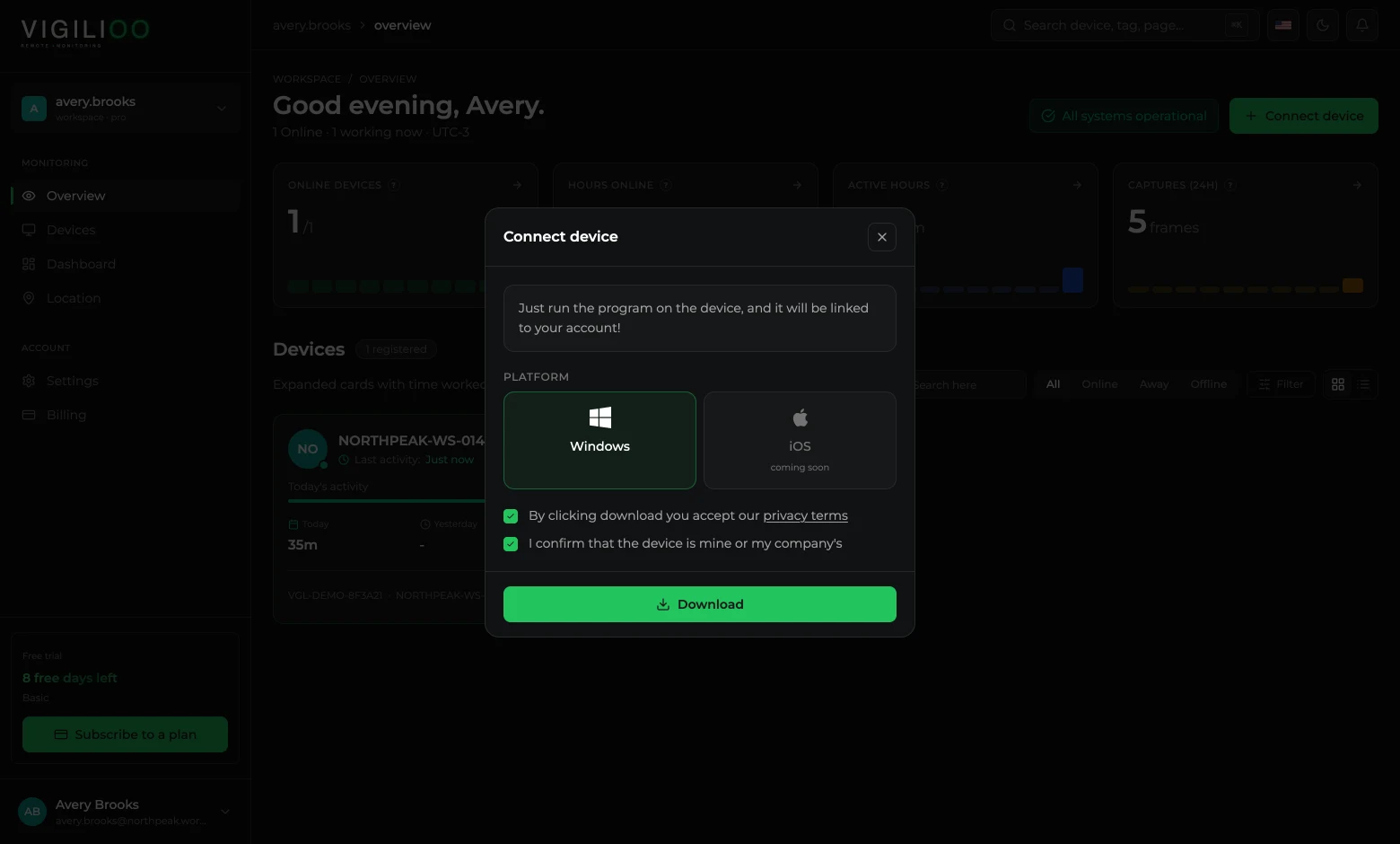Click the Windows logo icon
The width and height of the screenshot is (1400, 844).
(600, 418)
